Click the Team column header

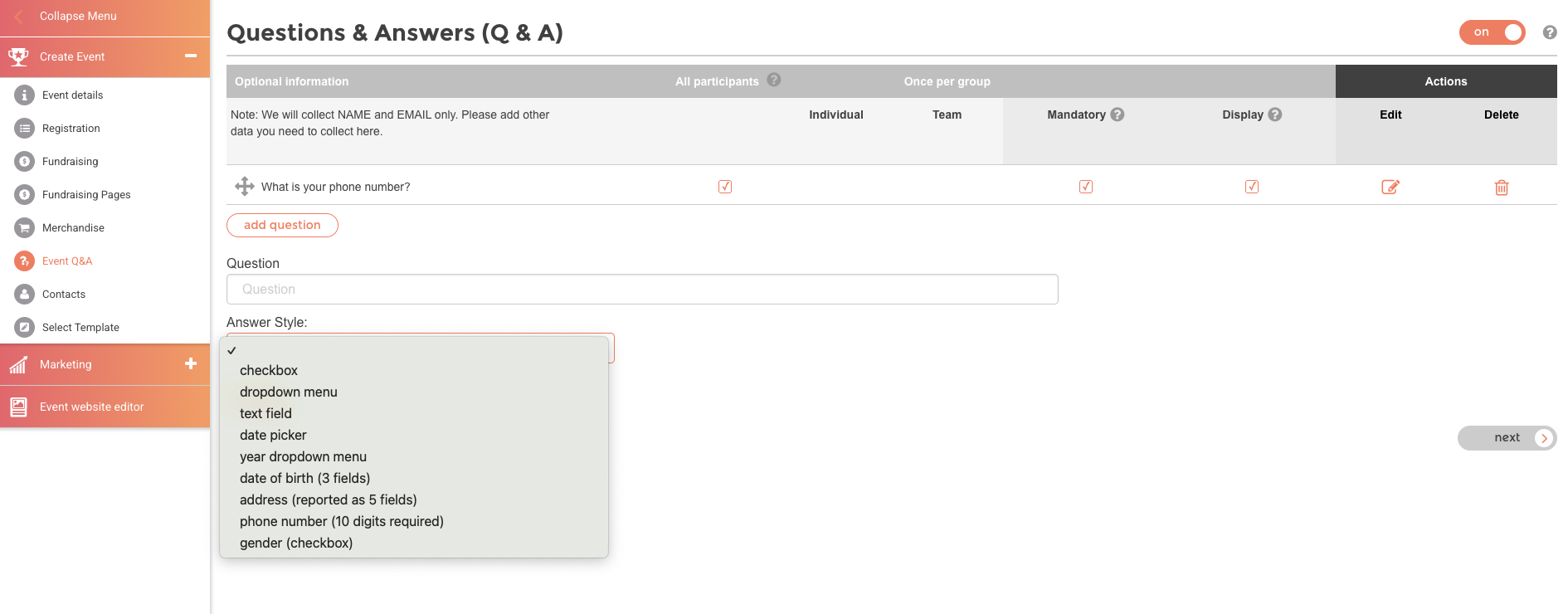pos(947,115)
